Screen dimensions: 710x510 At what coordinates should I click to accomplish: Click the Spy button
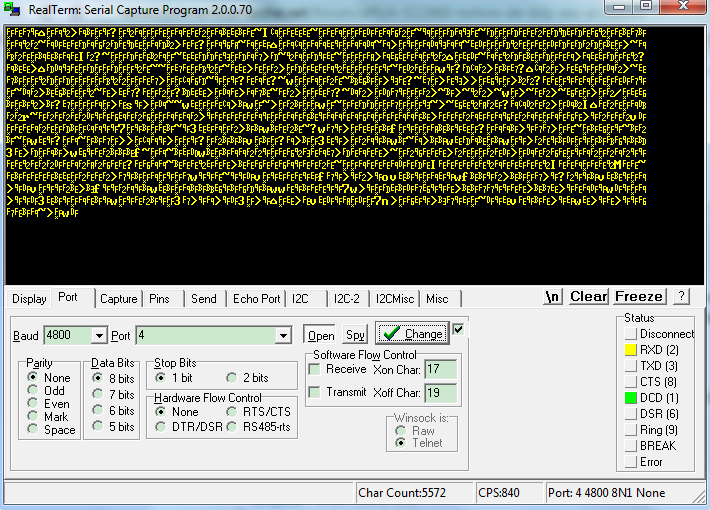point(355,335)
